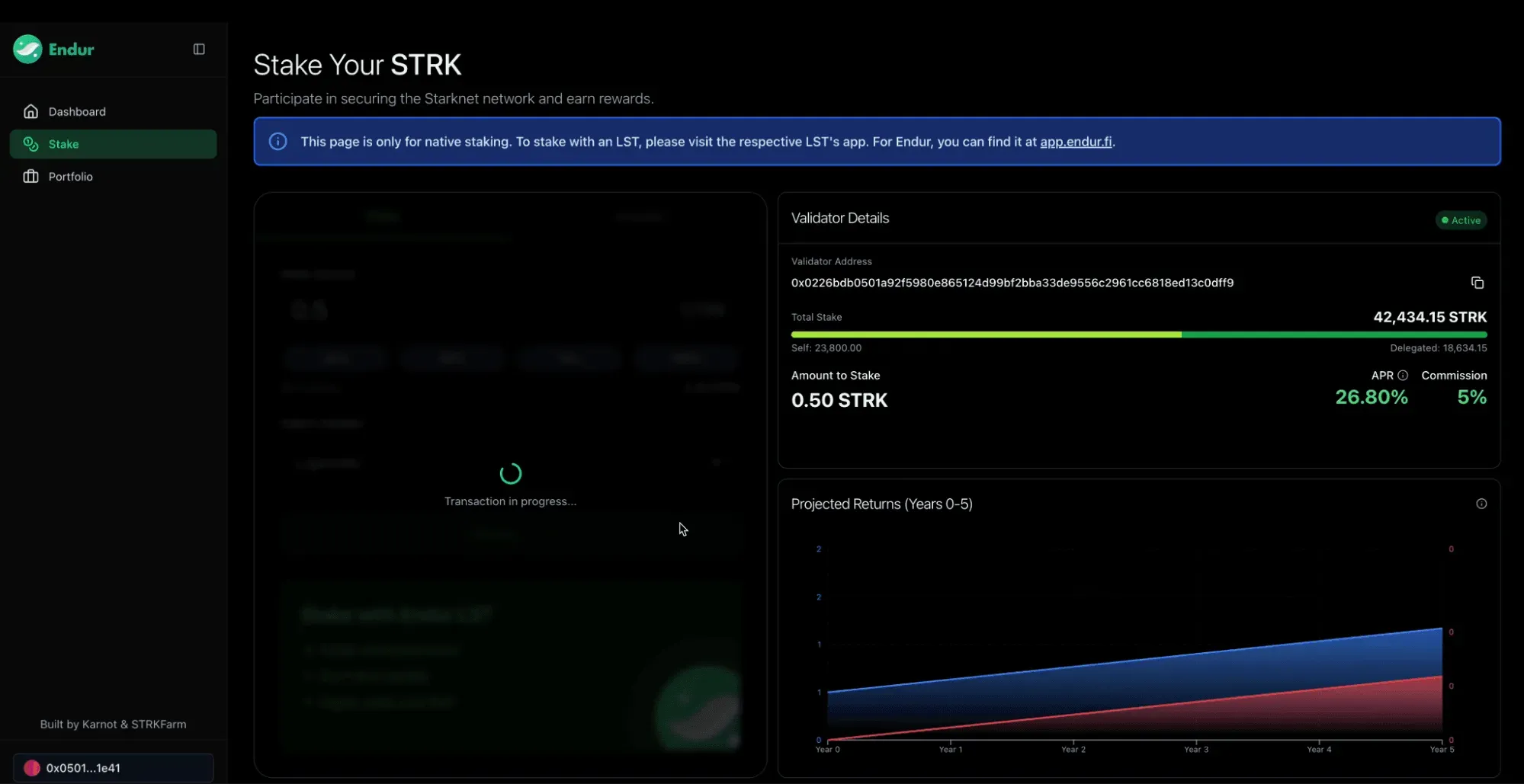Screen dimensions: 1524x784
Task: Click the total stake progress bar
Action: [1139, 334]
